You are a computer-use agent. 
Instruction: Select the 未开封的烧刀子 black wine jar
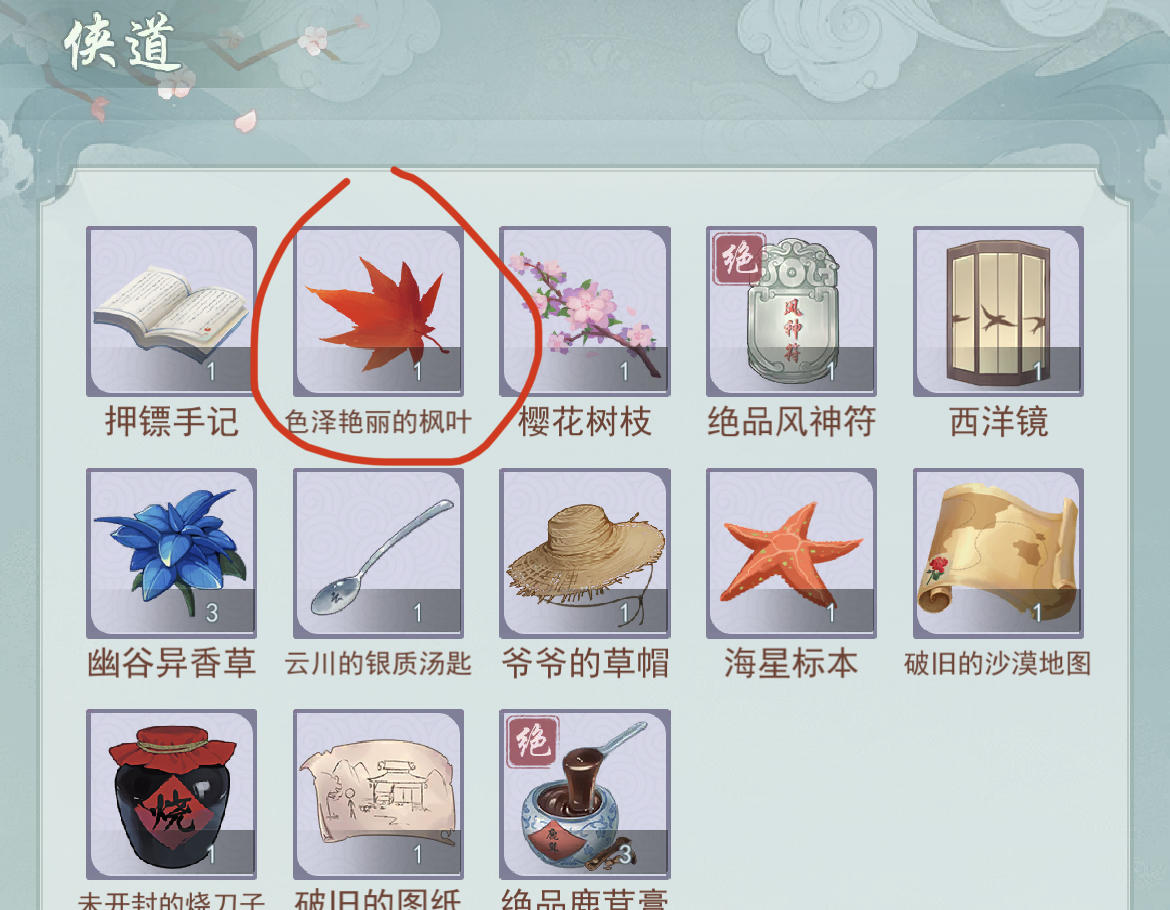click(x=172, y=794)
